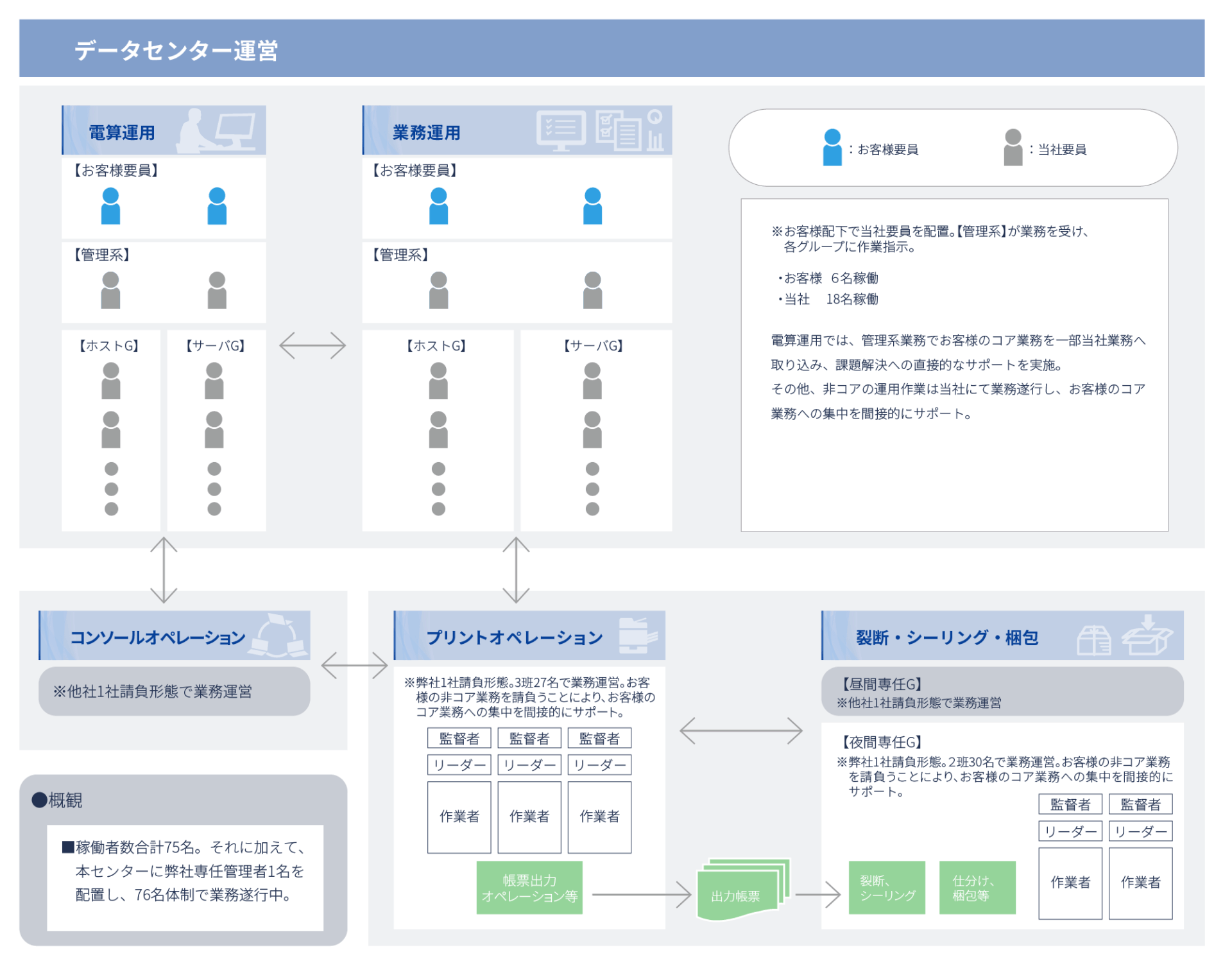Click top gray person in 業務運用 サーバG column
The width and height of the screenshot is (1232, 968).
click(592, 381)
